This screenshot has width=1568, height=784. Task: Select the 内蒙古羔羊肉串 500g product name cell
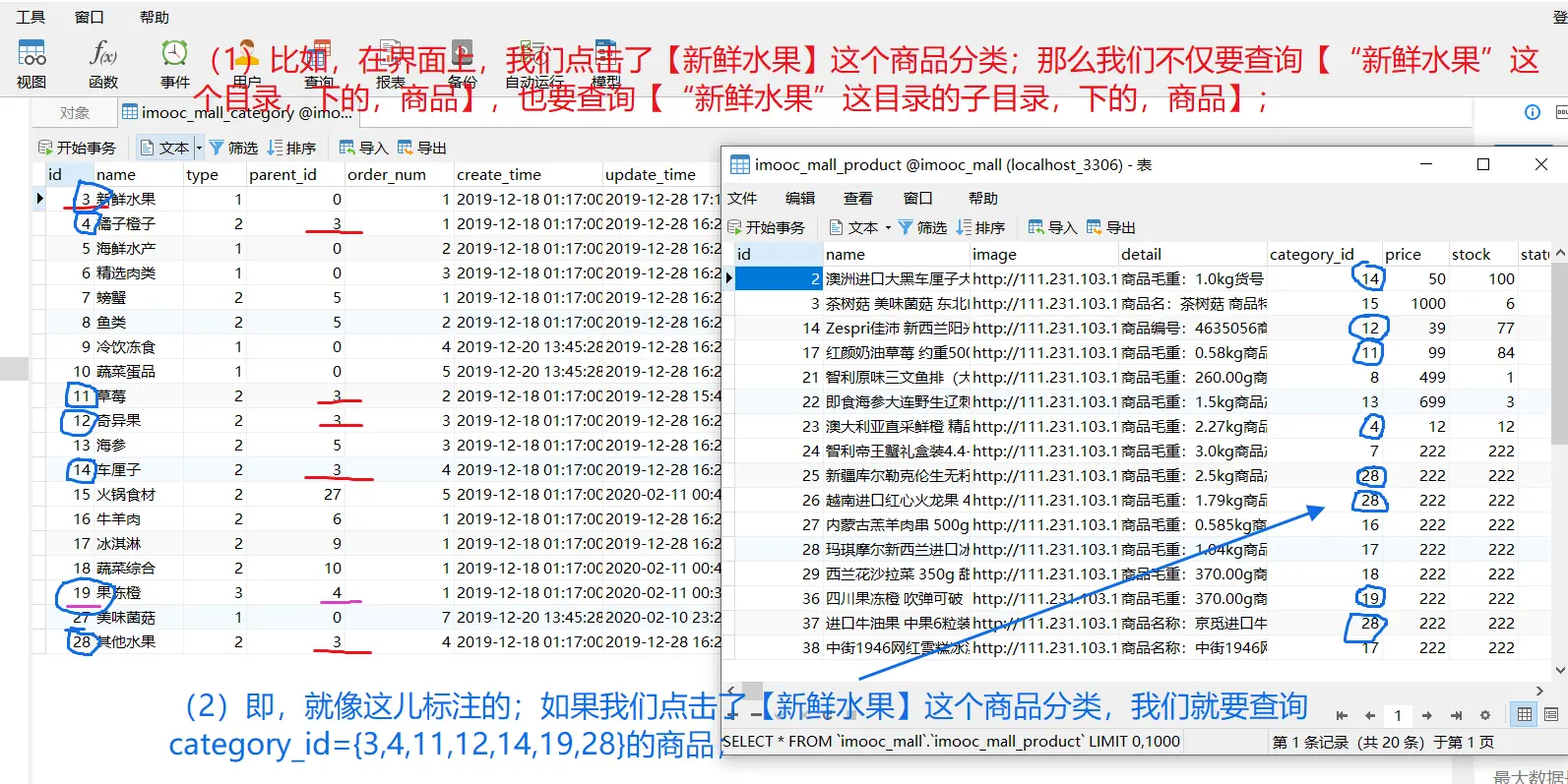pos(897,524)
